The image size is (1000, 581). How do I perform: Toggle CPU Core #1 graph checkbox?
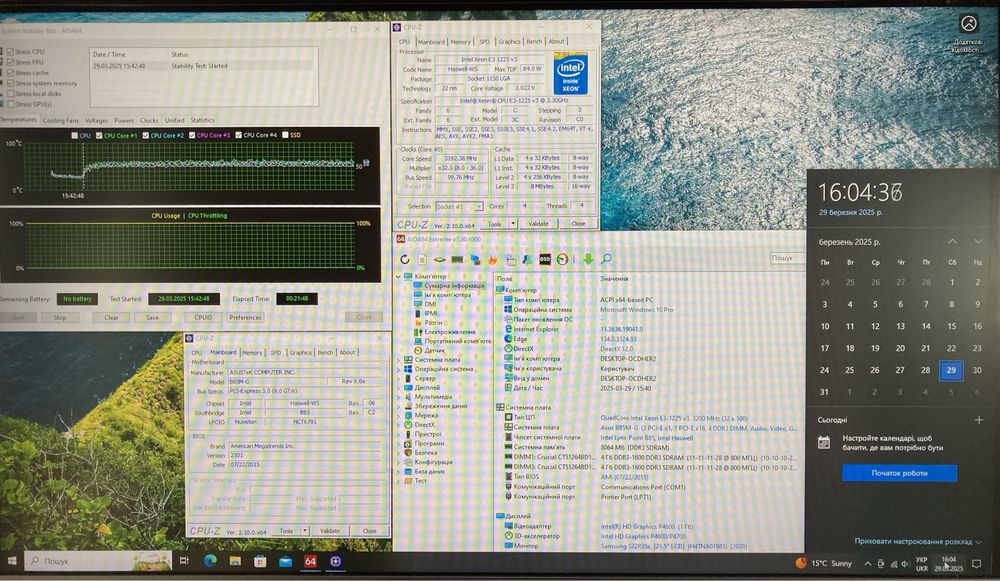coord(99,135)
